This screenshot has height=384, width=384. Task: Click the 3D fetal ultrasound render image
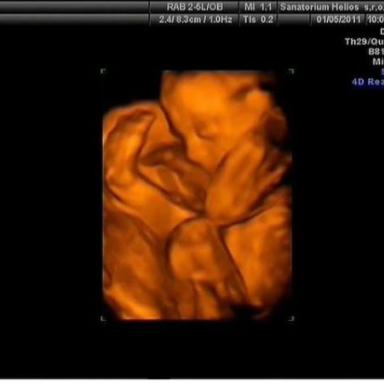pyautogui.click(x=198, y=195)
